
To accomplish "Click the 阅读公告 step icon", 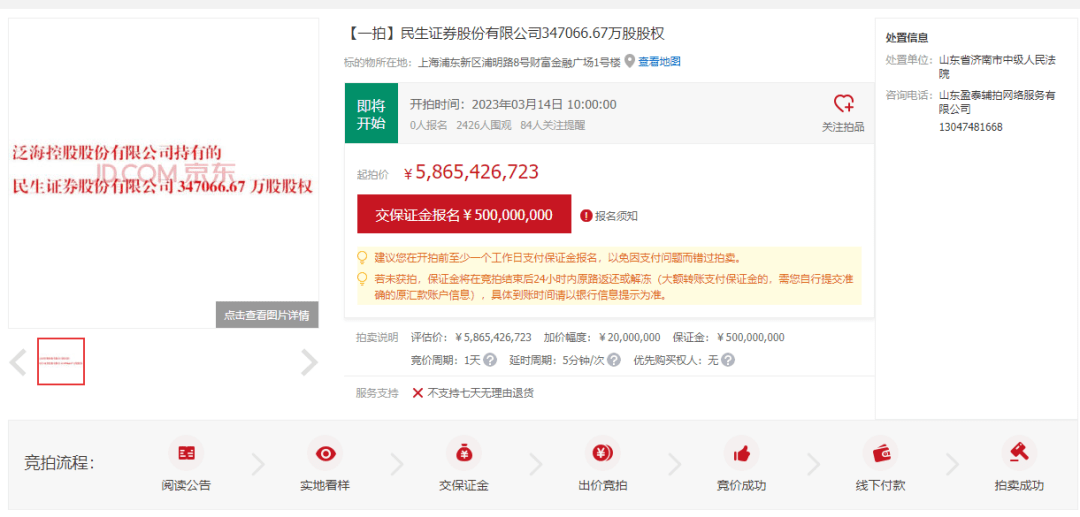I will (x=186, y=453).
